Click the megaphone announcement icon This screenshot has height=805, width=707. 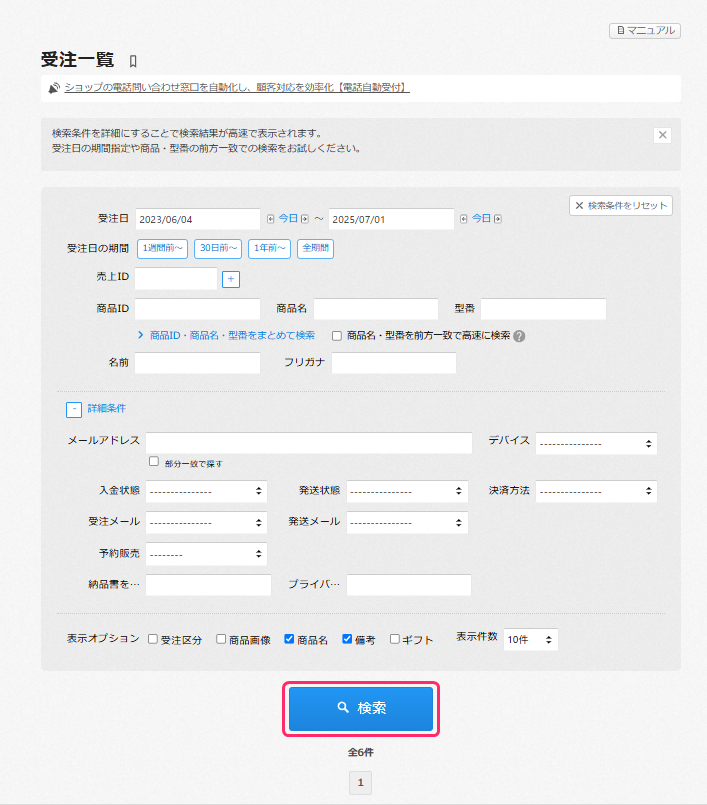pos(54,88)
